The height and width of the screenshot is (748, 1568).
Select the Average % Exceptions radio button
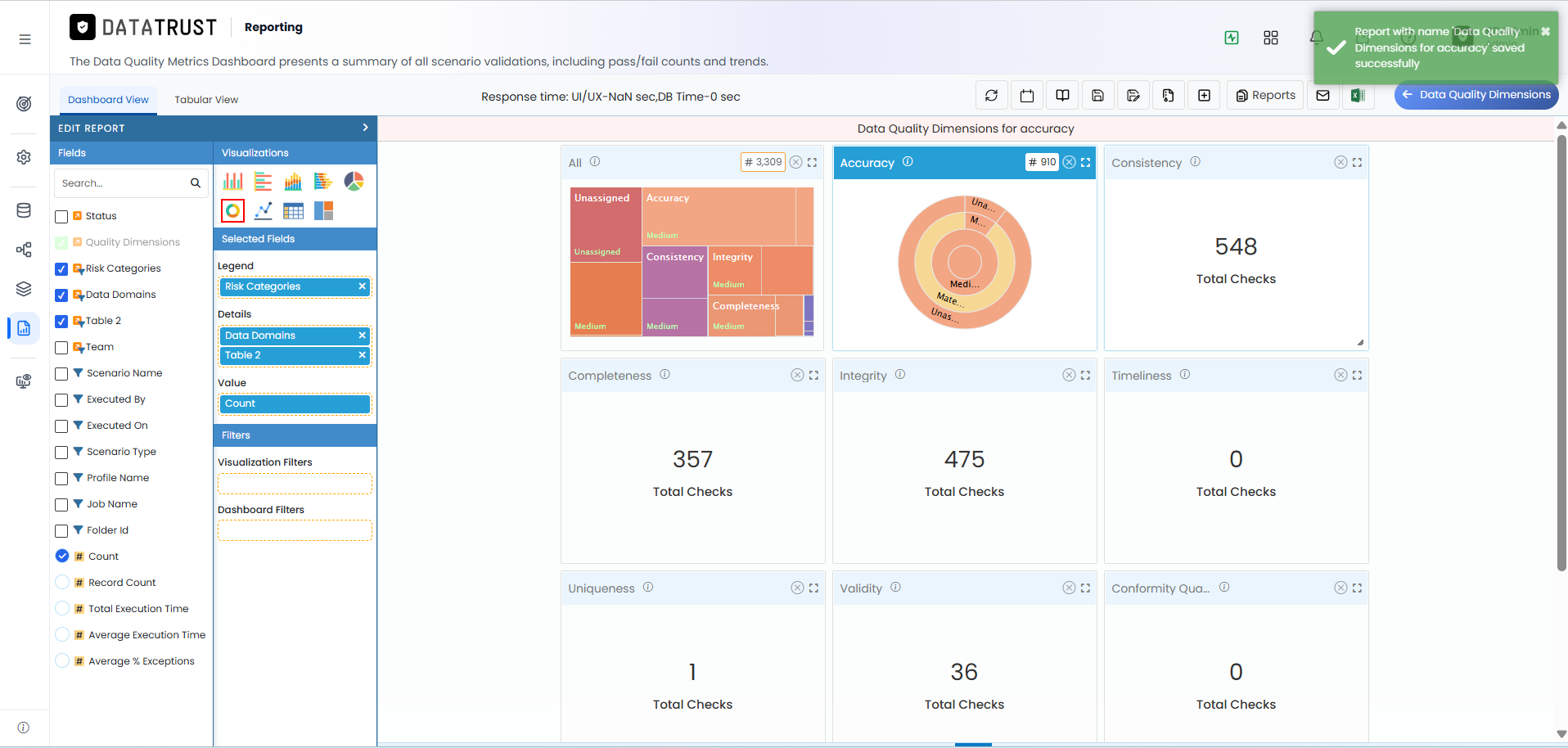[x=62, y=660]
